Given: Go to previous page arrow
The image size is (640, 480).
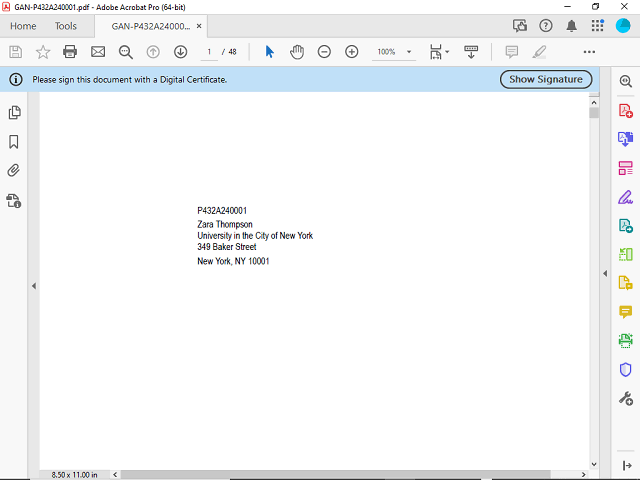Looking at the screenshot, I should [x=153, y=52].
